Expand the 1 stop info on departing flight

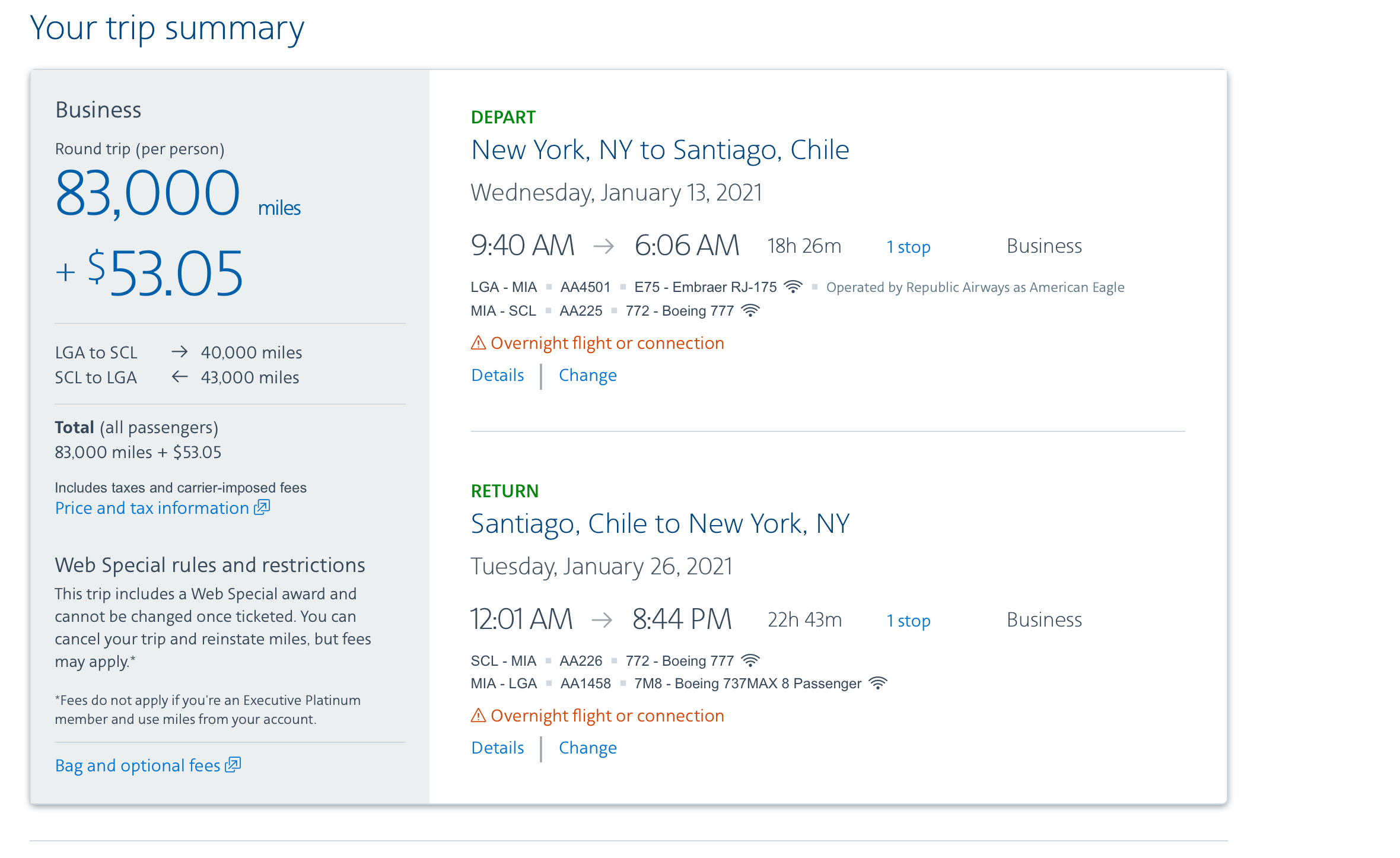point(908,247)
